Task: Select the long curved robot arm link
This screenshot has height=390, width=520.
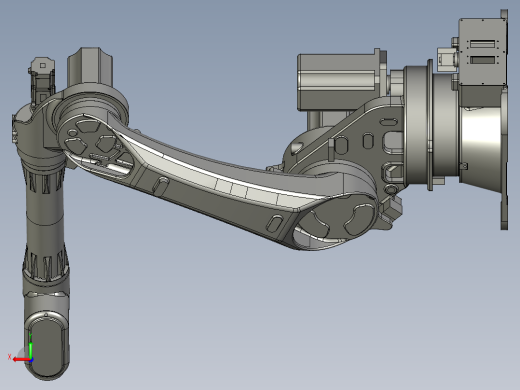Action: pos(217,182)
